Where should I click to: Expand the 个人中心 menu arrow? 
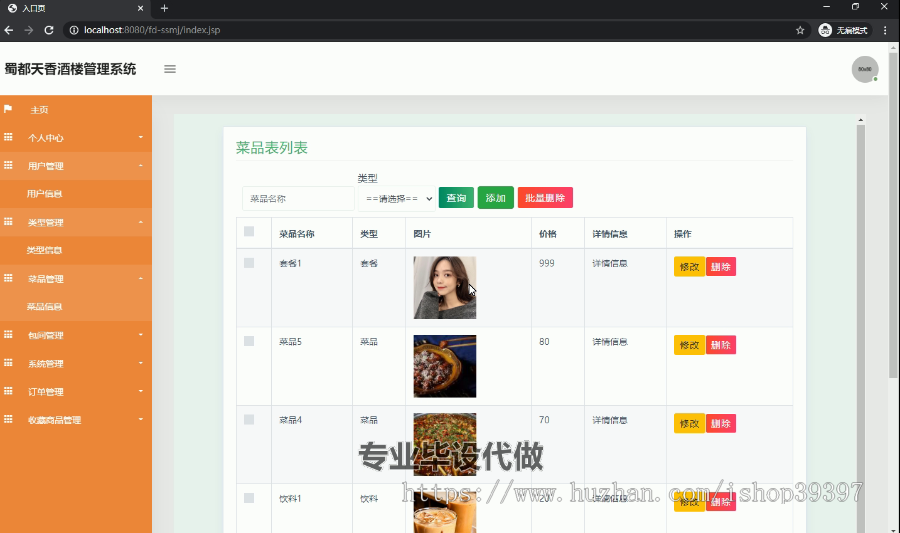(141, 137)
